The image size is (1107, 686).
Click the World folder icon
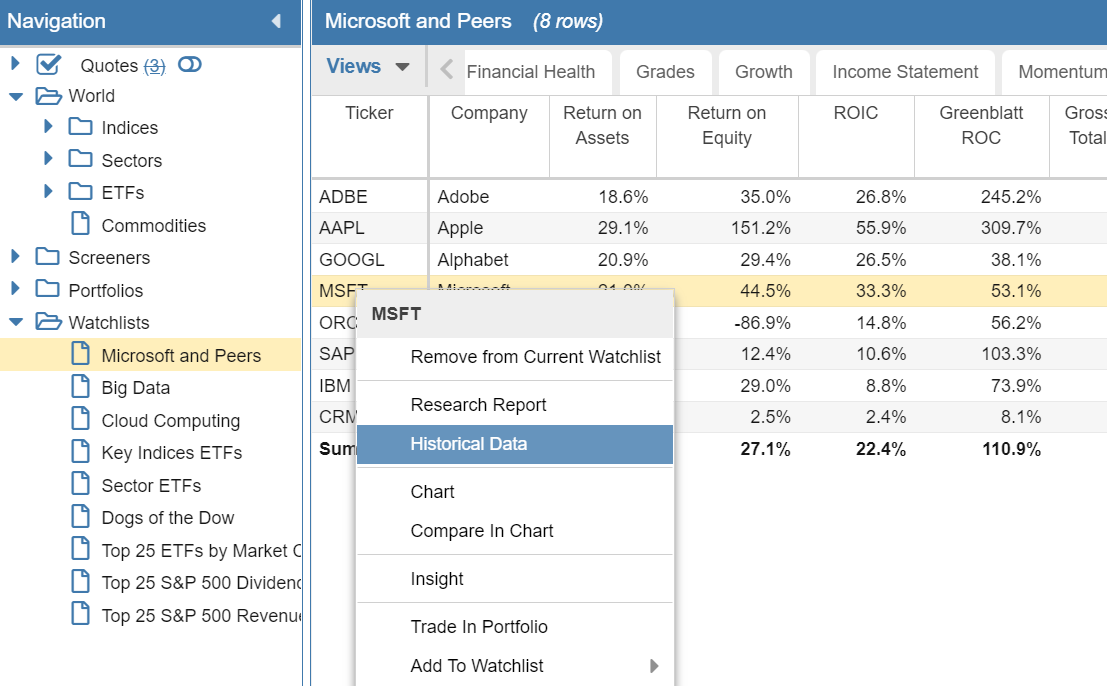(49, 95)
